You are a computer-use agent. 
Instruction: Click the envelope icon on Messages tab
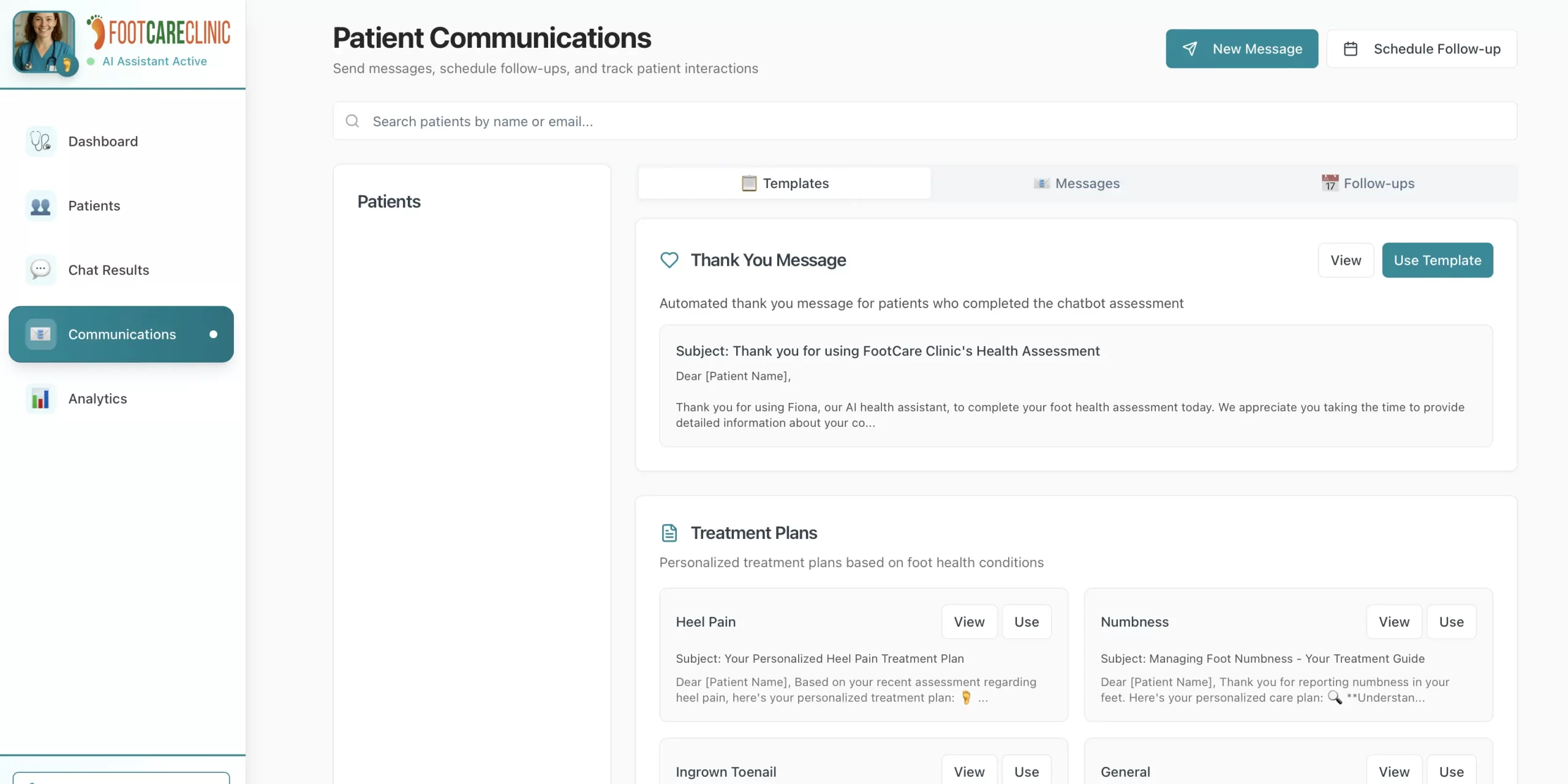tap(1042, 183)
